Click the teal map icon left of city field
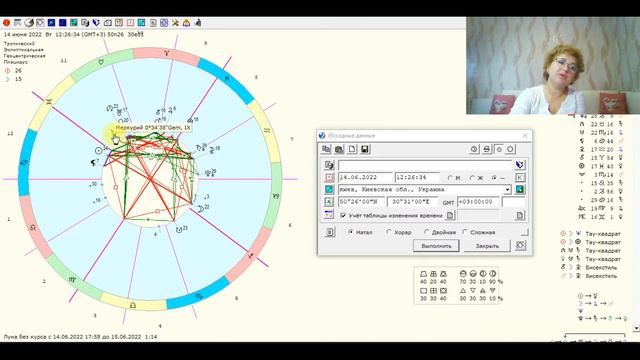 tap(329, 189)
